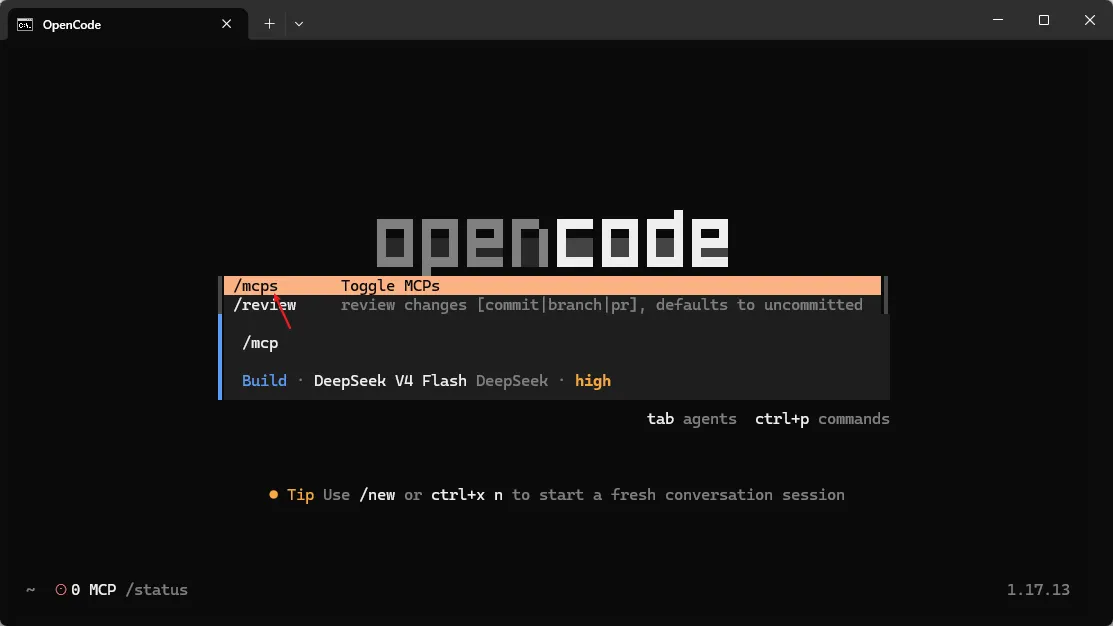The image size is (1113, 626).
Task: Select the /mcps Toggle MCPs suggestion
Action: (552, 285)
